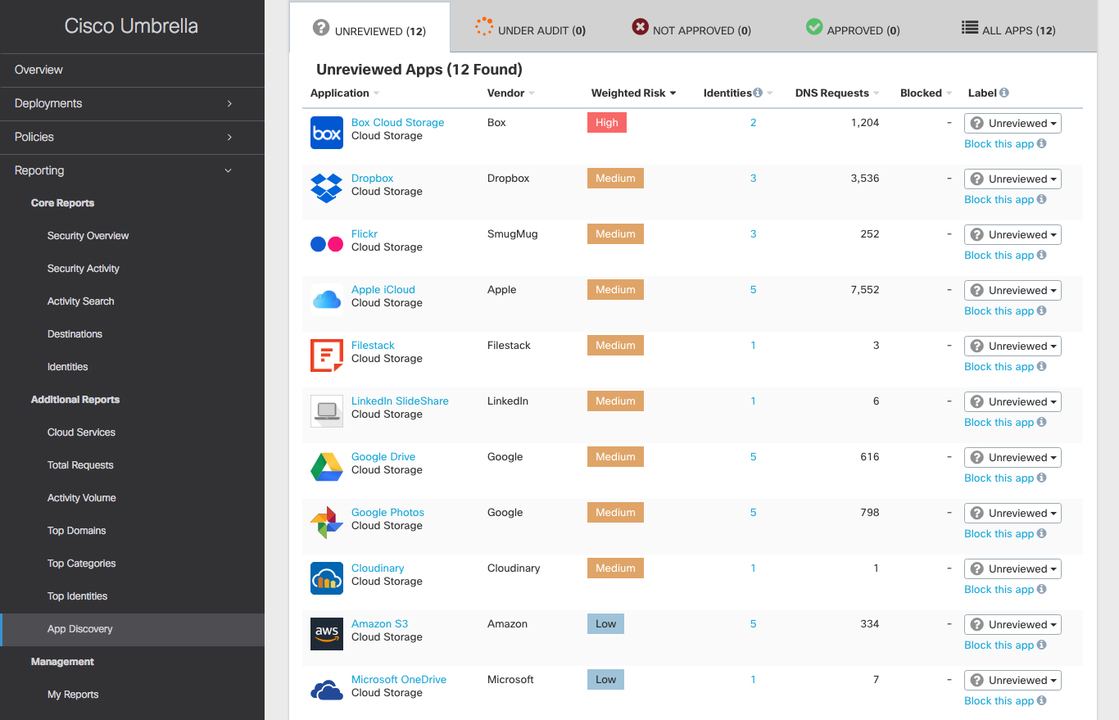Click info icon beside Filestack Block this app

1042,366
